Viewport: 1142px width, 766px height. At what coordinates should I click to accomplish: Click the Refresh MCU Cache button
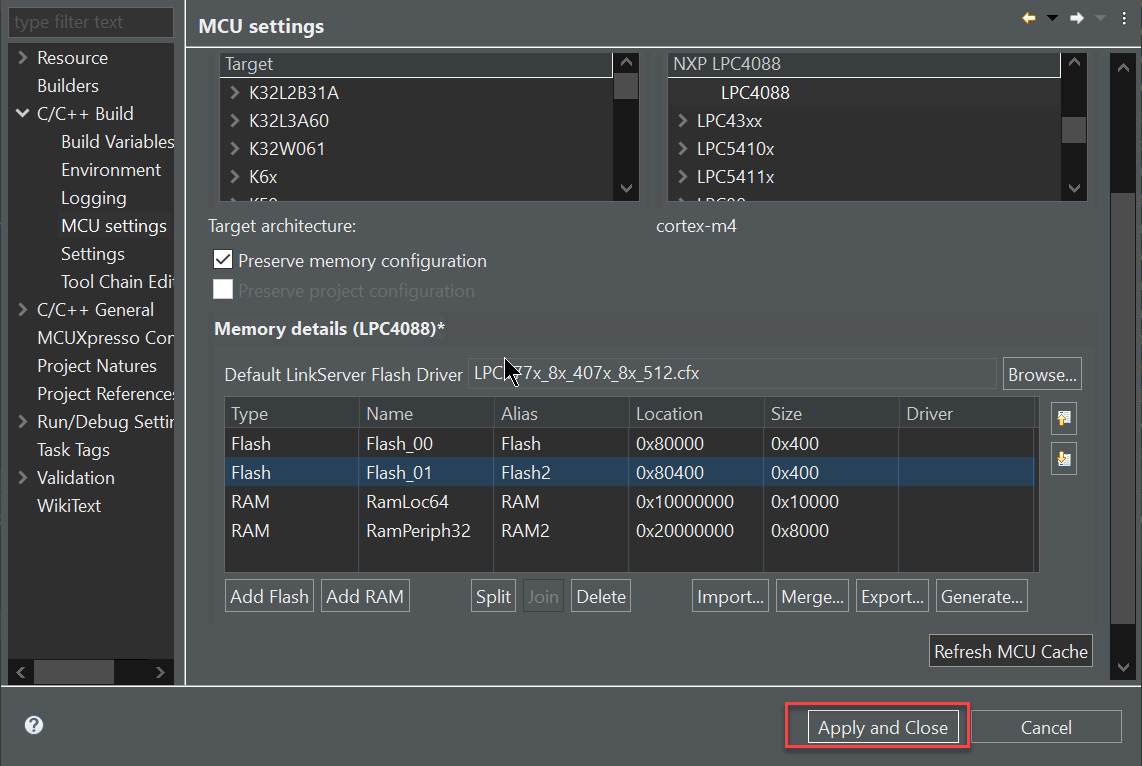[x=1010, y=650]
